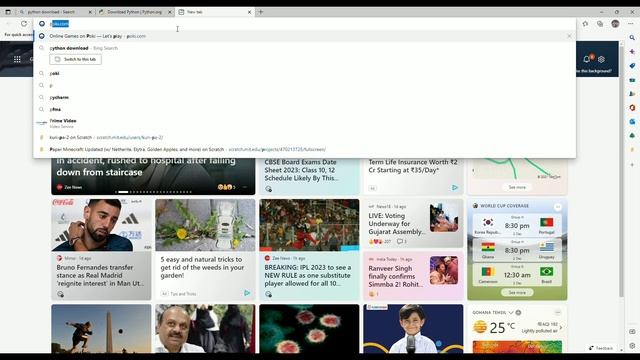Screen dimensions: 640x360
Task: Select kun-po-2 on Scratch suggestion
Action: coord(304,137)
